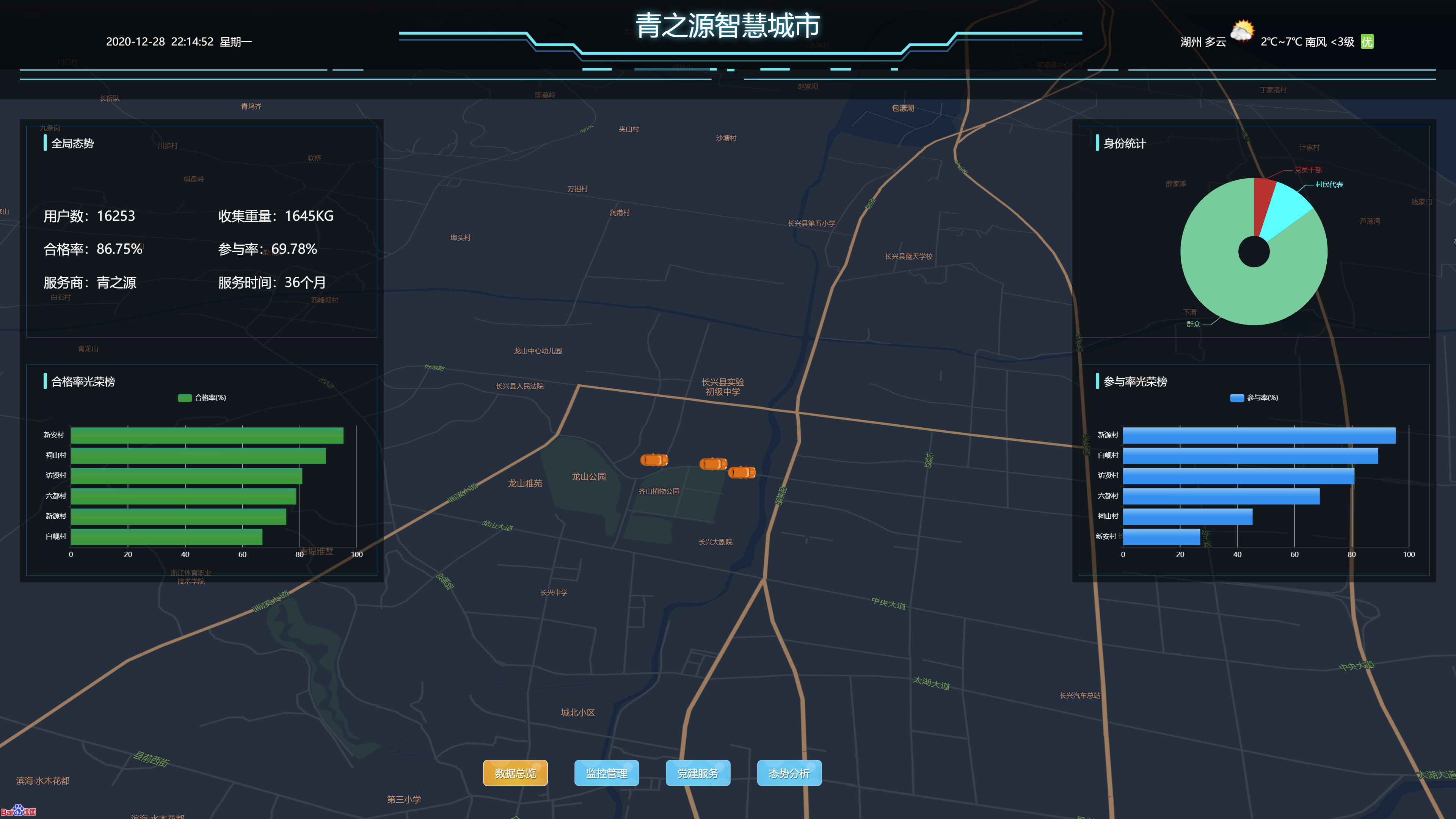Click 访贤村 green bar in 合格率光荣榜
The image size is (1456, 819).
[x=187, y=476]
